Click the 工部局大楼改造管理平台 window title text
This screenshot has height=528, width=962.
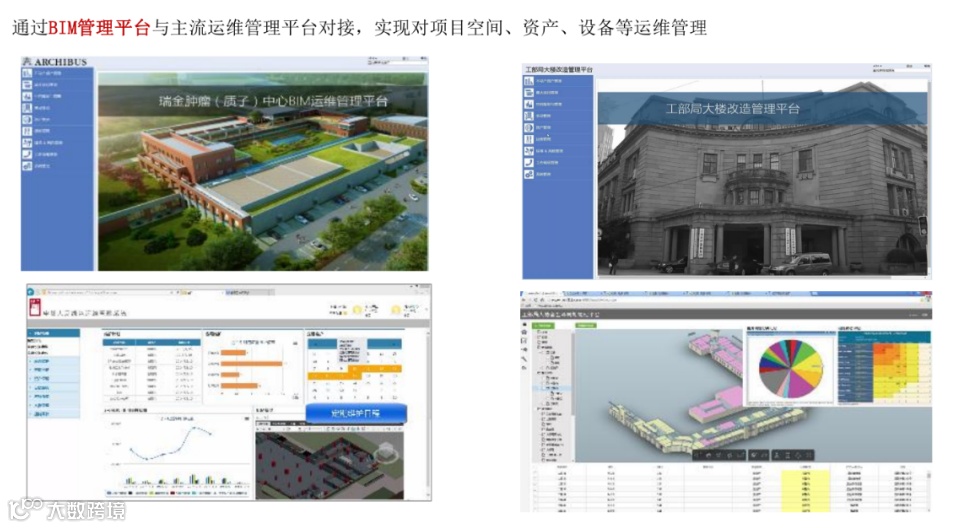pyautogui.click(x=559, y=70)
